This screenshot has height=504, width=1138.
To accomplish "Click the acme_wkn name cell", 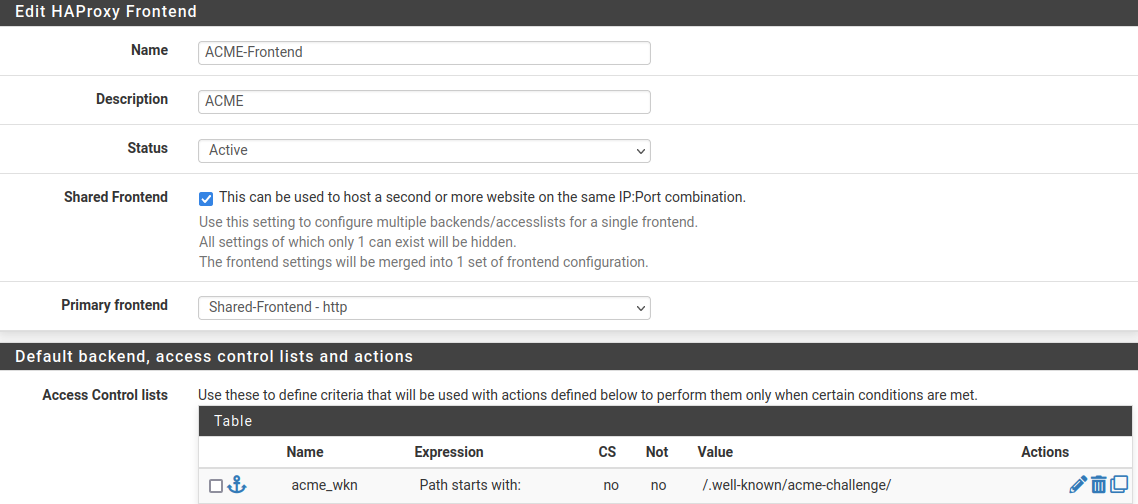I will pyautogui.click(x=324, y=485).
